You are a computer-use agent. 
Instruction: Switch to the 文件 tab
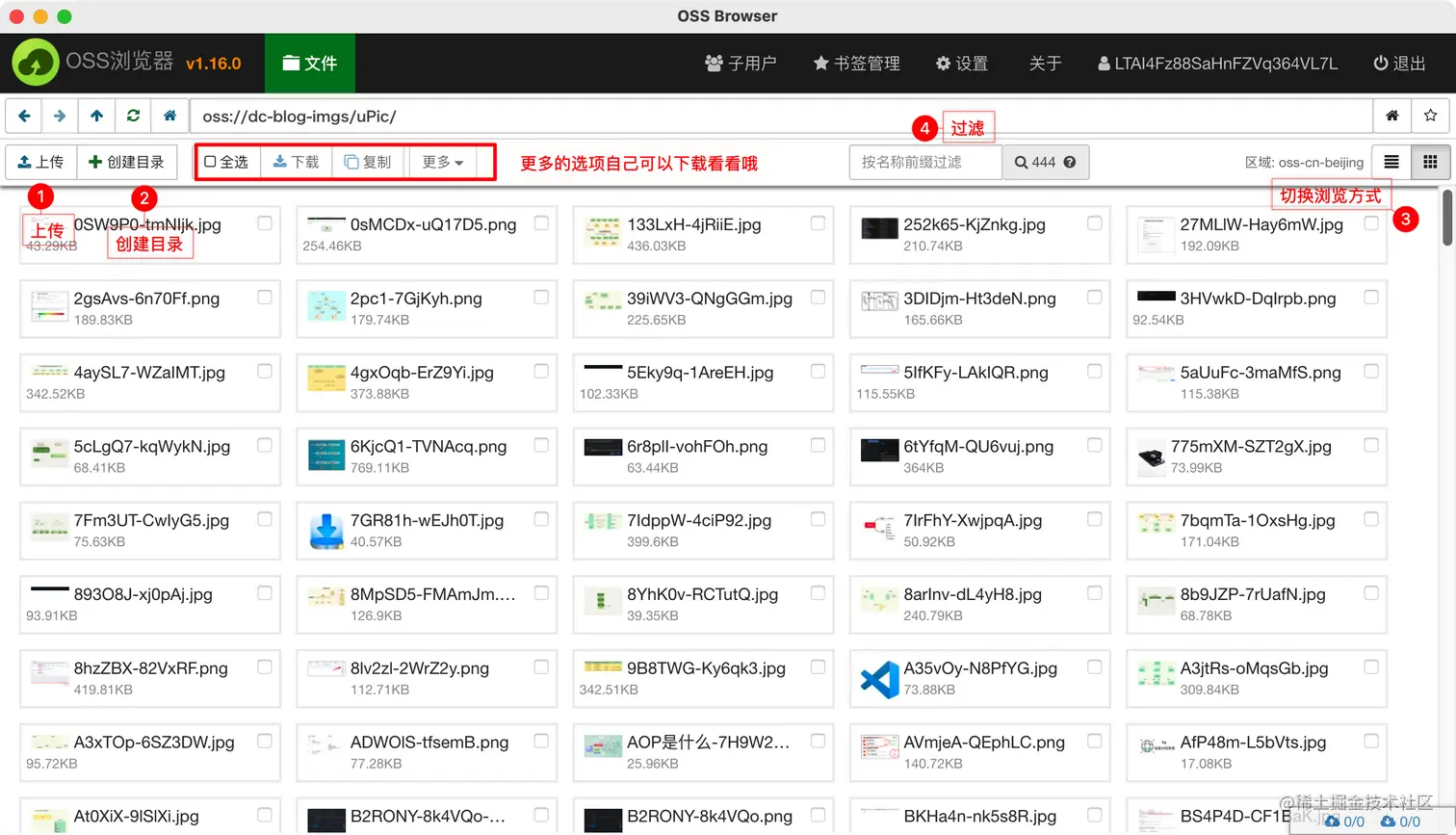tap(309, 63)
